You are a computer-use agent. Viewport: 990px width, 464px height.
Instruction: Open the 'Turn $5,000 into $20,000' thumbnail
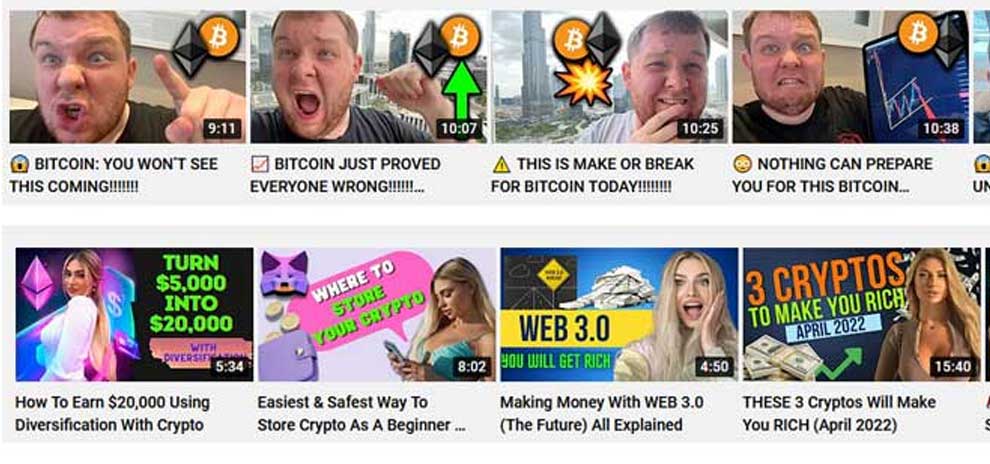pos(134,314)
